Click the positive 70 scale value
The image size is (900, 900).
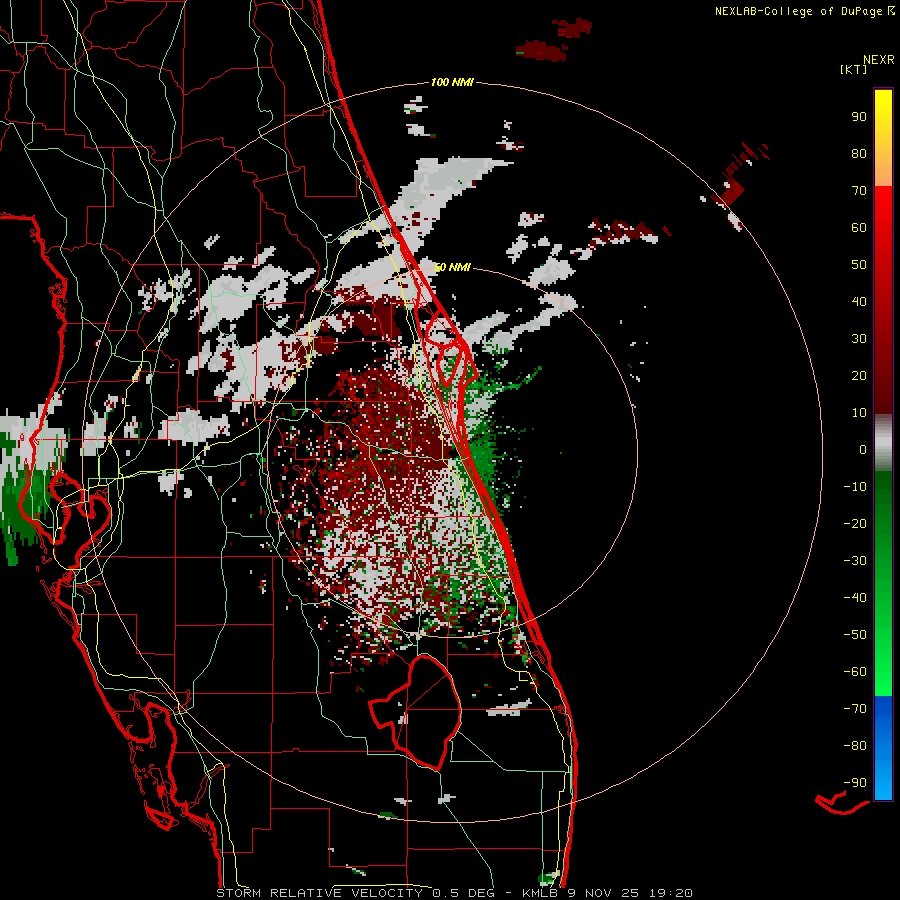pyautogui.click(x=859, y=191)
